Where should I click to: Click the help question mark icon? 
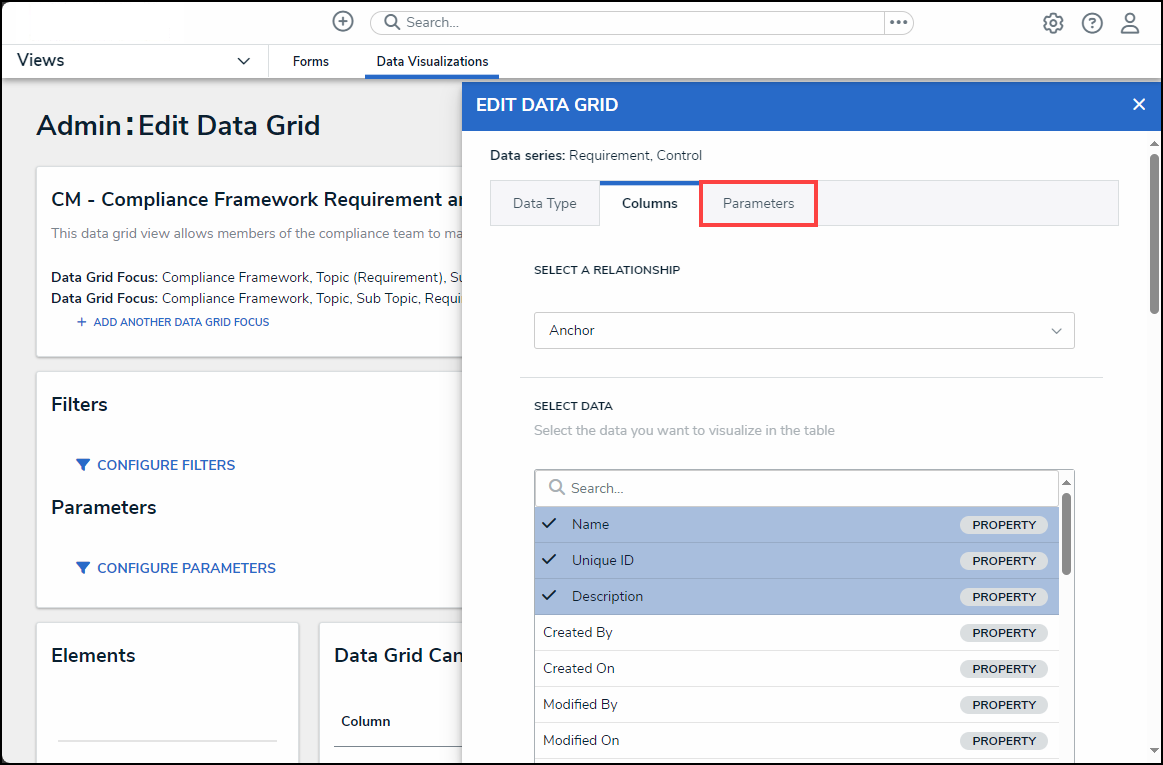coord(1092,23)
